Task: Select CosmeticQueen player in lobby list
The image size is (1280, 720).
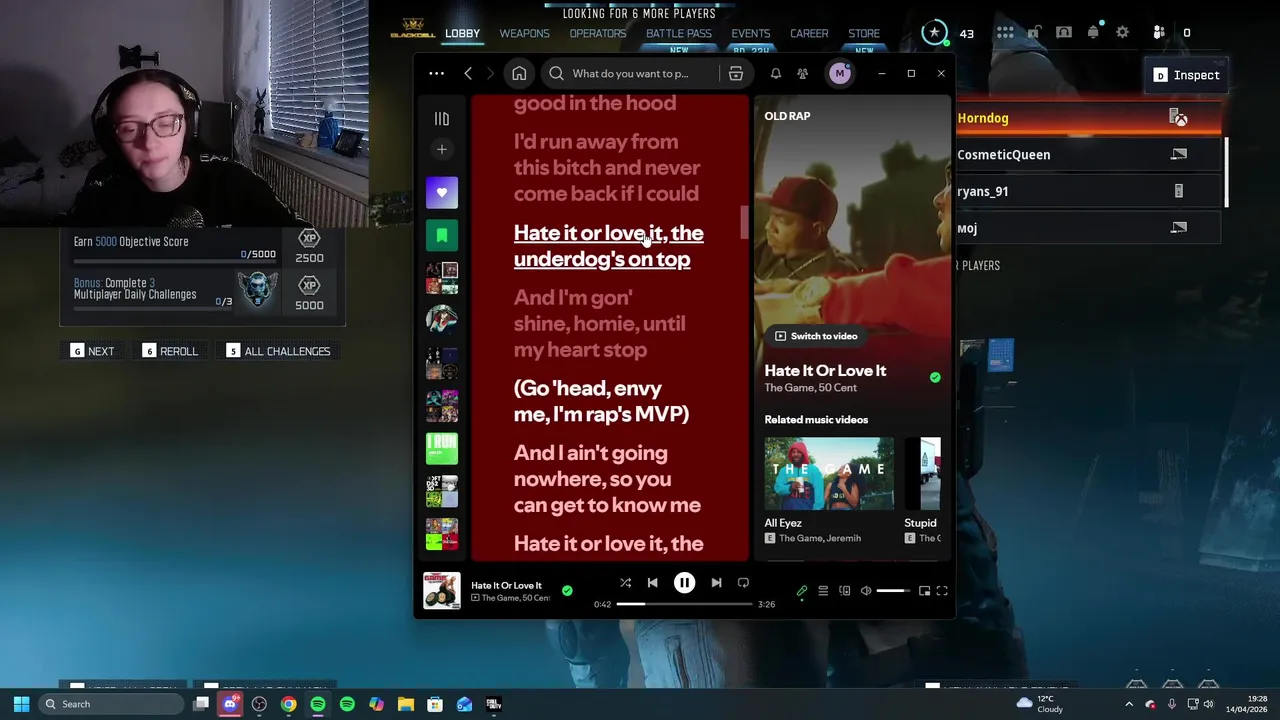Action: [1090, 155]
